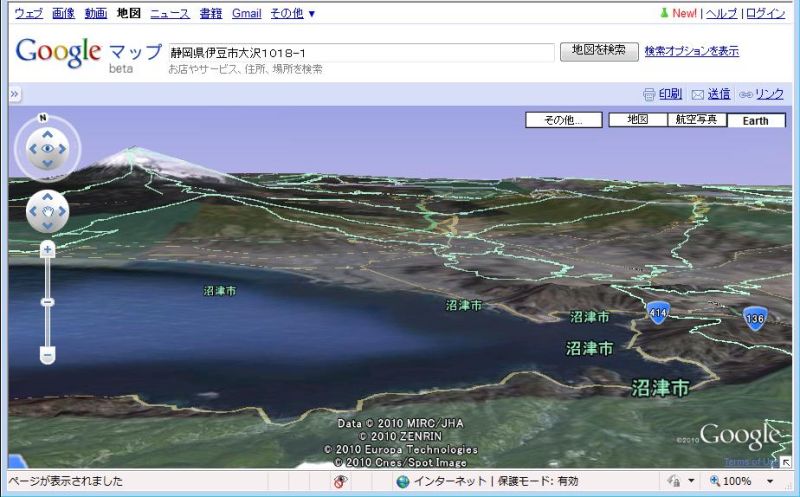The width and height of the screenshot is (800, 497).
Task: Click the route 414 shield on the map
Action: (x=658, y=313)
